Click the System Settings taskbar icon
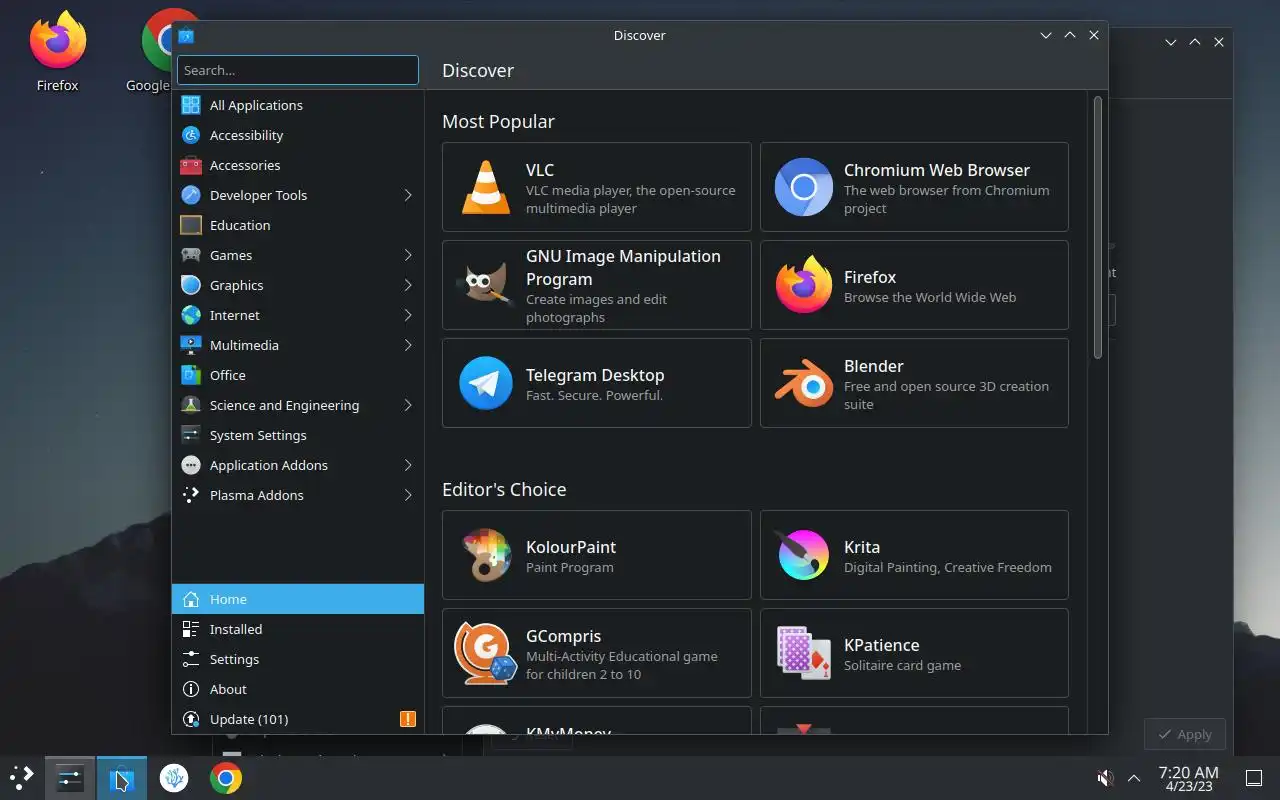Viewport: 1280px width, 800px height. [69, 778]
